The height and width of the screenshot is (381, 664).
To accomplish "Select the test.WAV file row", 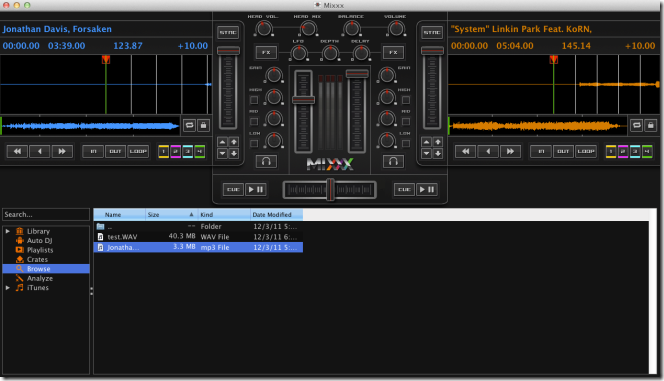I will 198,237.
